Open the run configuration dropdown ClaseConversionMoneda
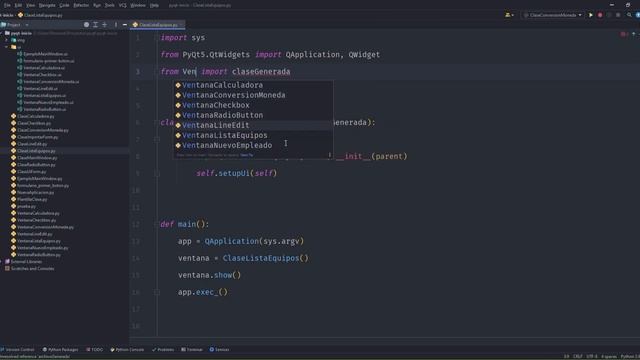 553,15
